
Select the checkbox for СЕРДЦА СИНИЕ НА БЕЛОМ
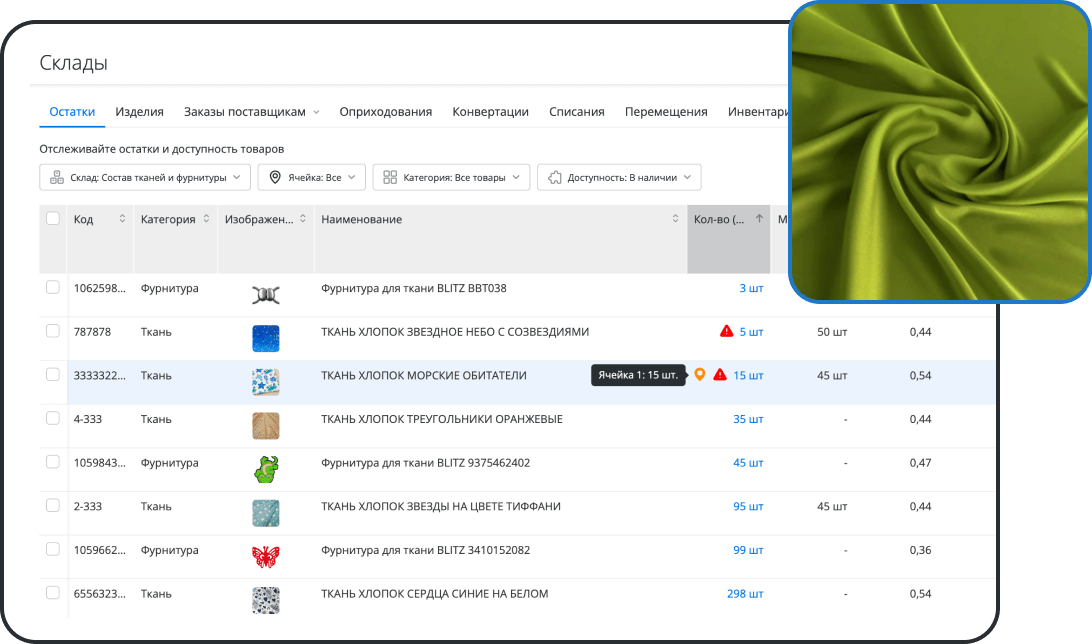pyautogui.click(x=52, y=593)
